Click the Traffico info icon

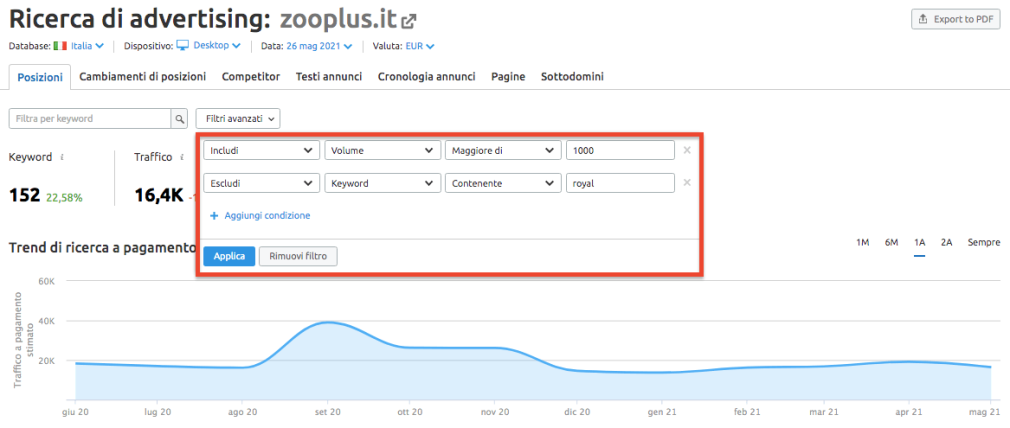click(x=182, y=157)
